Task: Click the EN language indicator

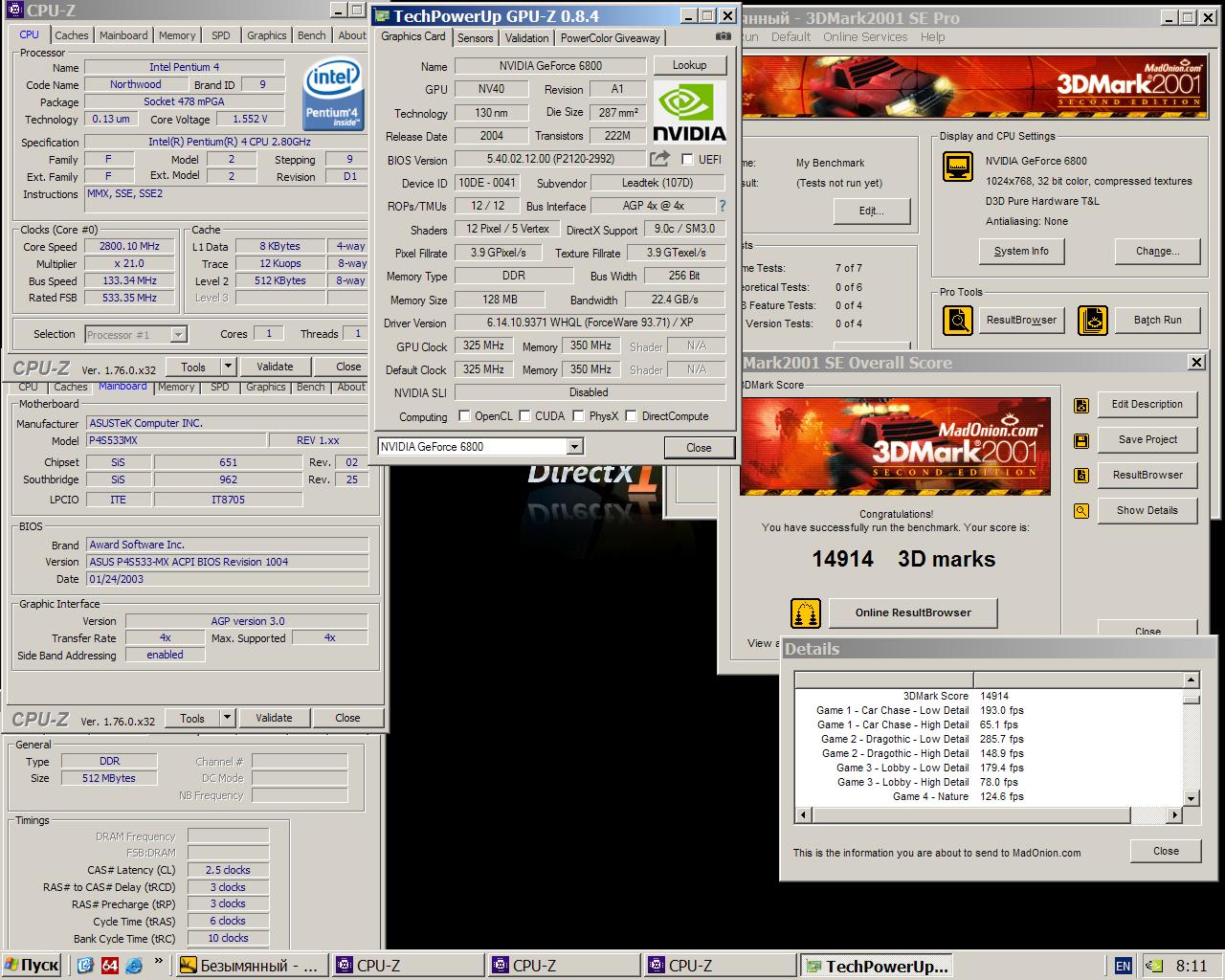Action: point(1124,966)
